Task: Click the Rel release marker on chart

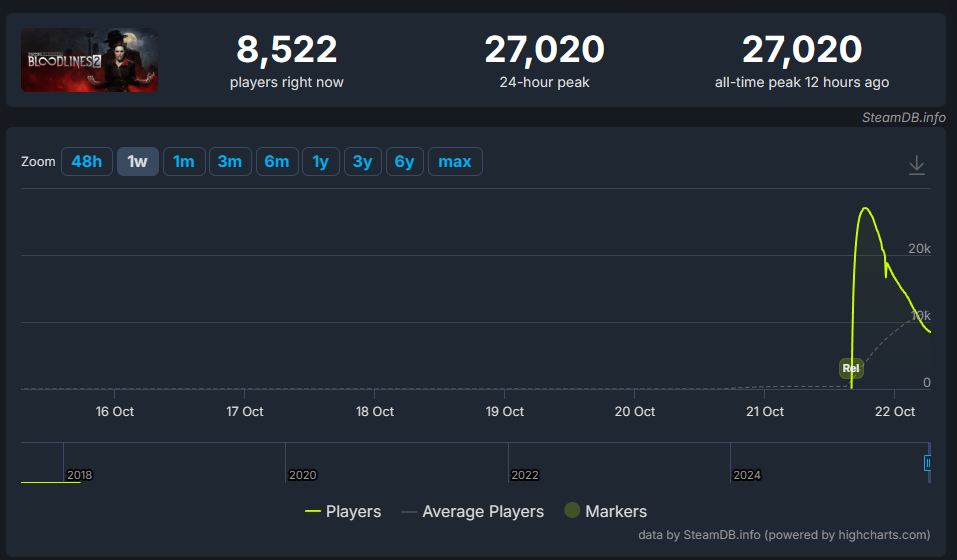Action: [x=851, y=368]
